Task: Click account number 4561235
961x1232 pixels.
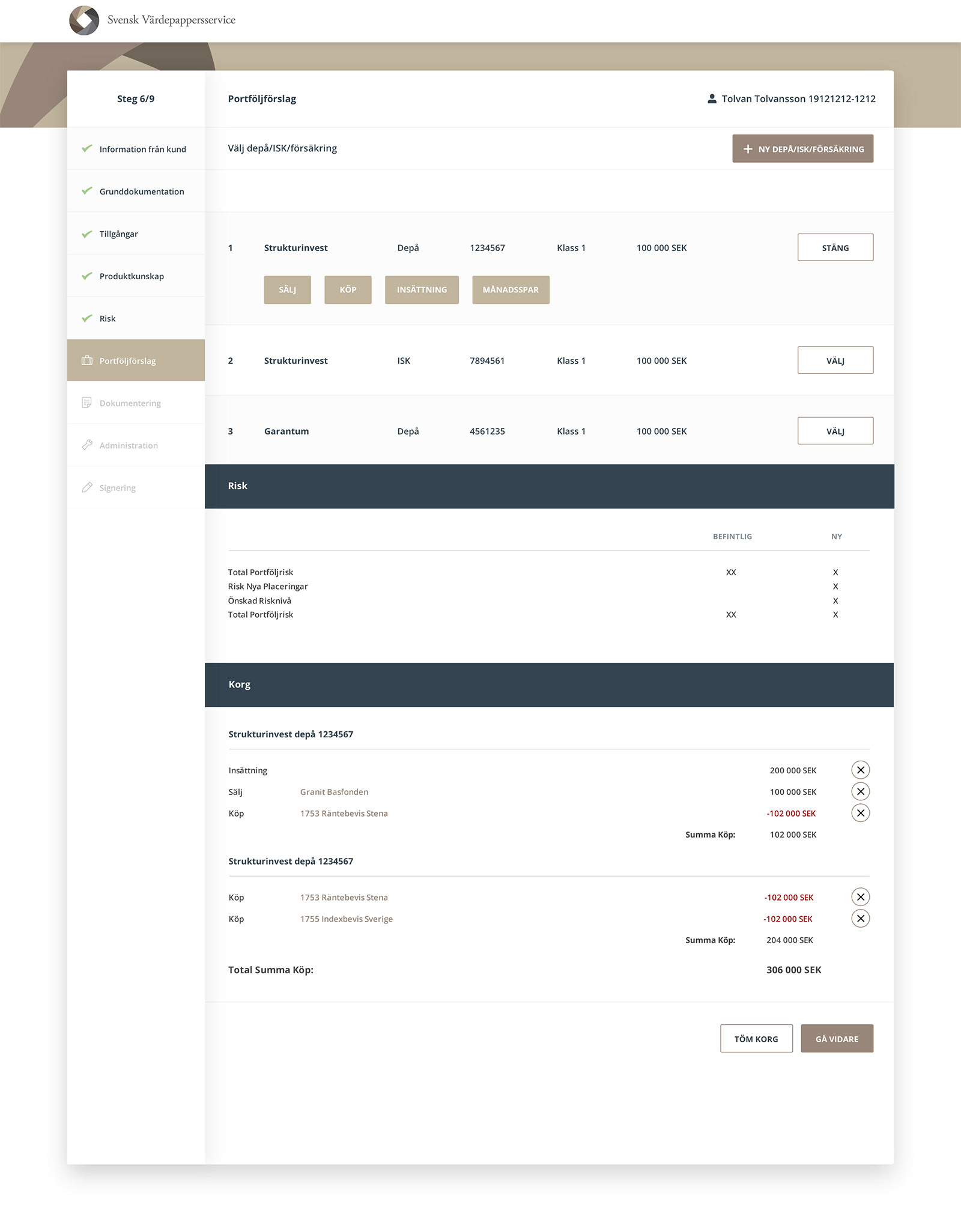Action: click(487, 431)
